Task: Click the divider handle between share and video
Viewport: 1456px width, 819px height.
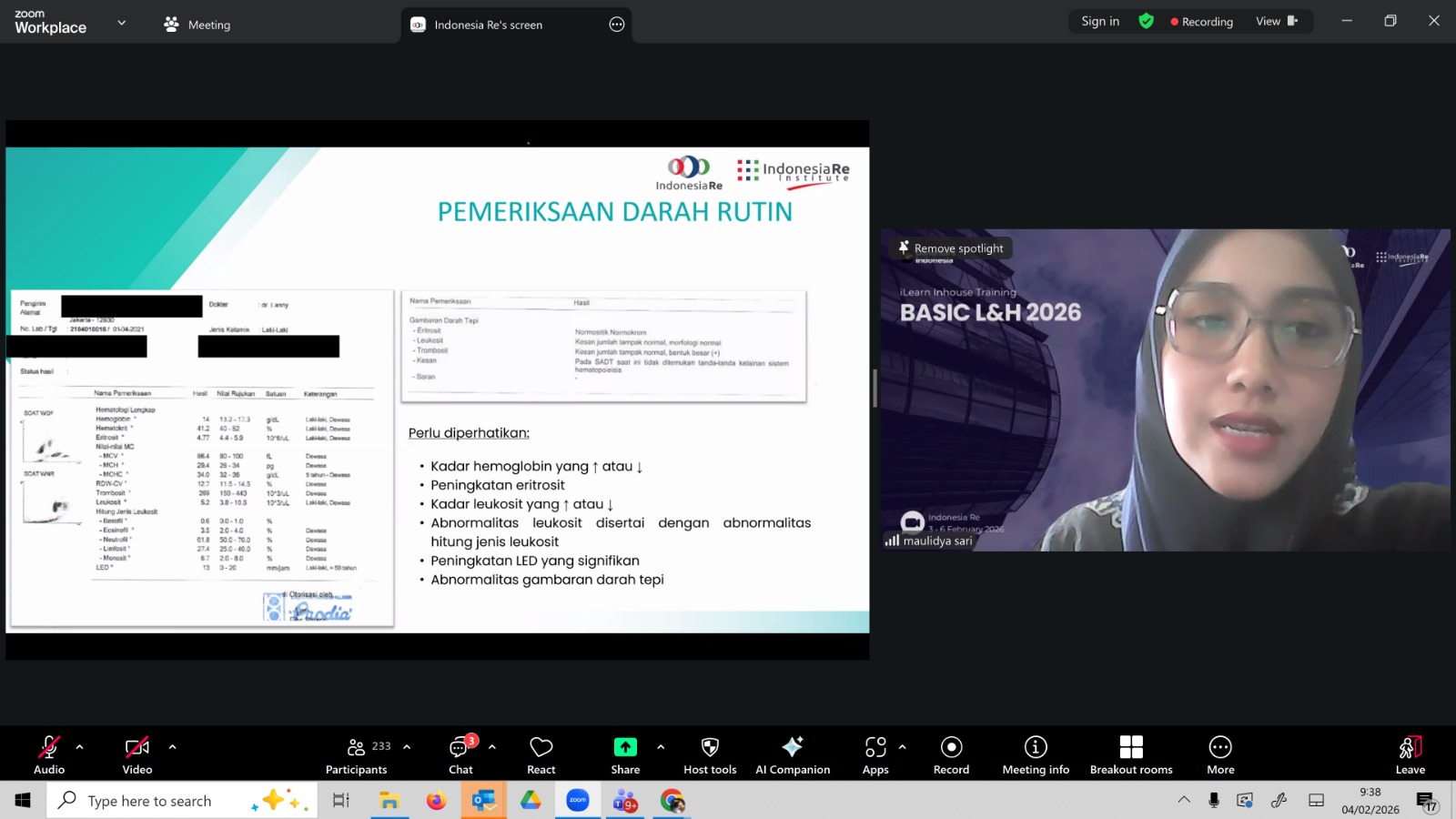Action: pyautogui.click(x=875, y=389)
